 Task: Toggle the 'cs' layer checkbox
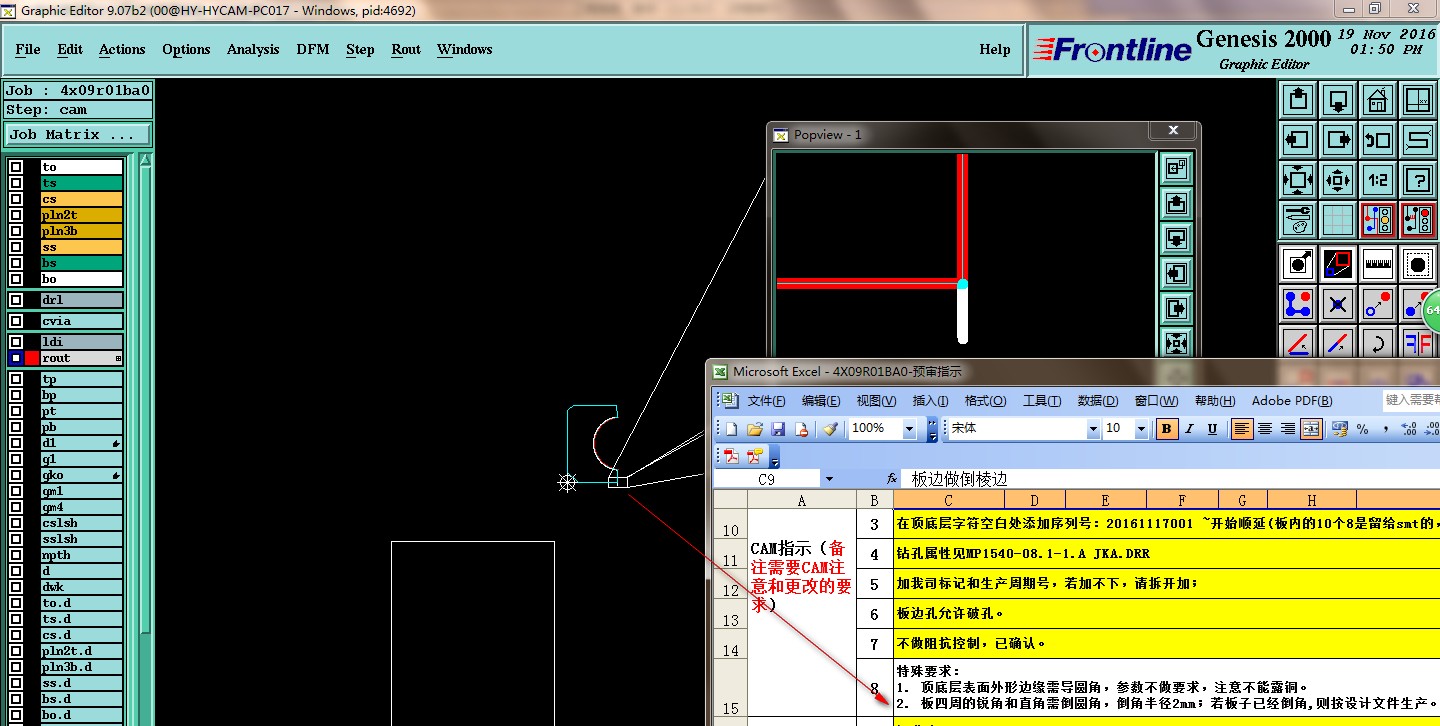point(16,199)
